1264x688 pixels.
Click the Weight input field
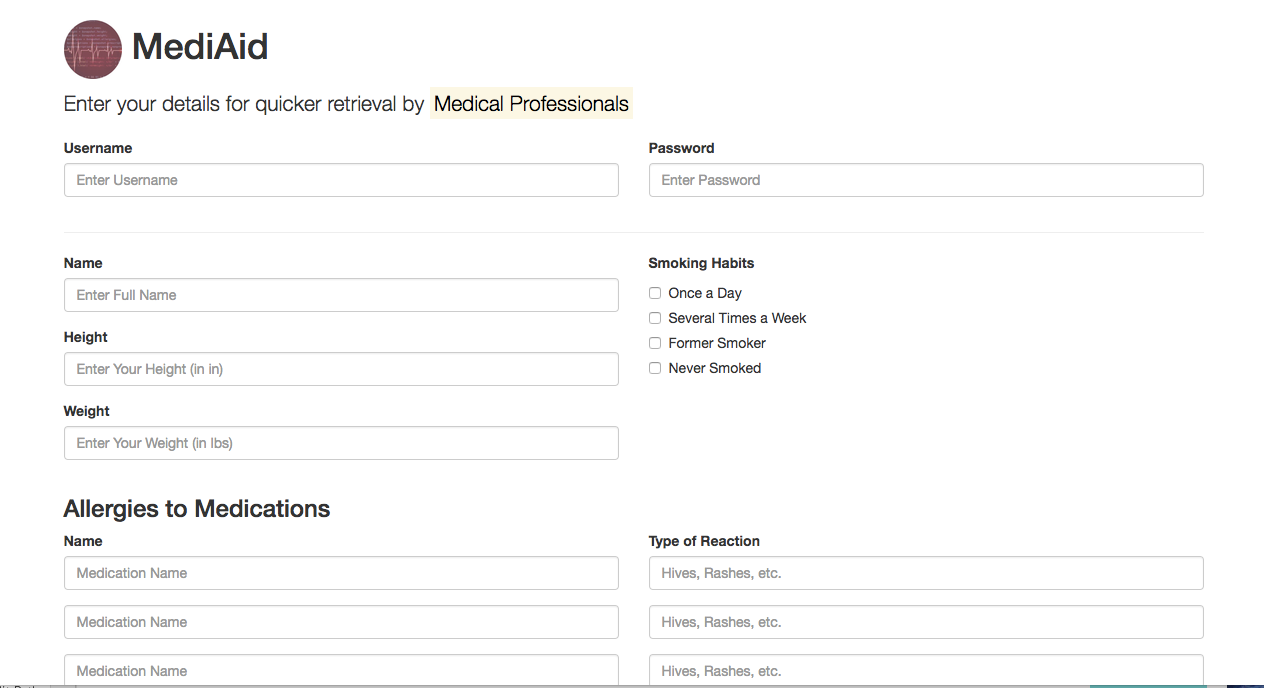pos(341,443)
